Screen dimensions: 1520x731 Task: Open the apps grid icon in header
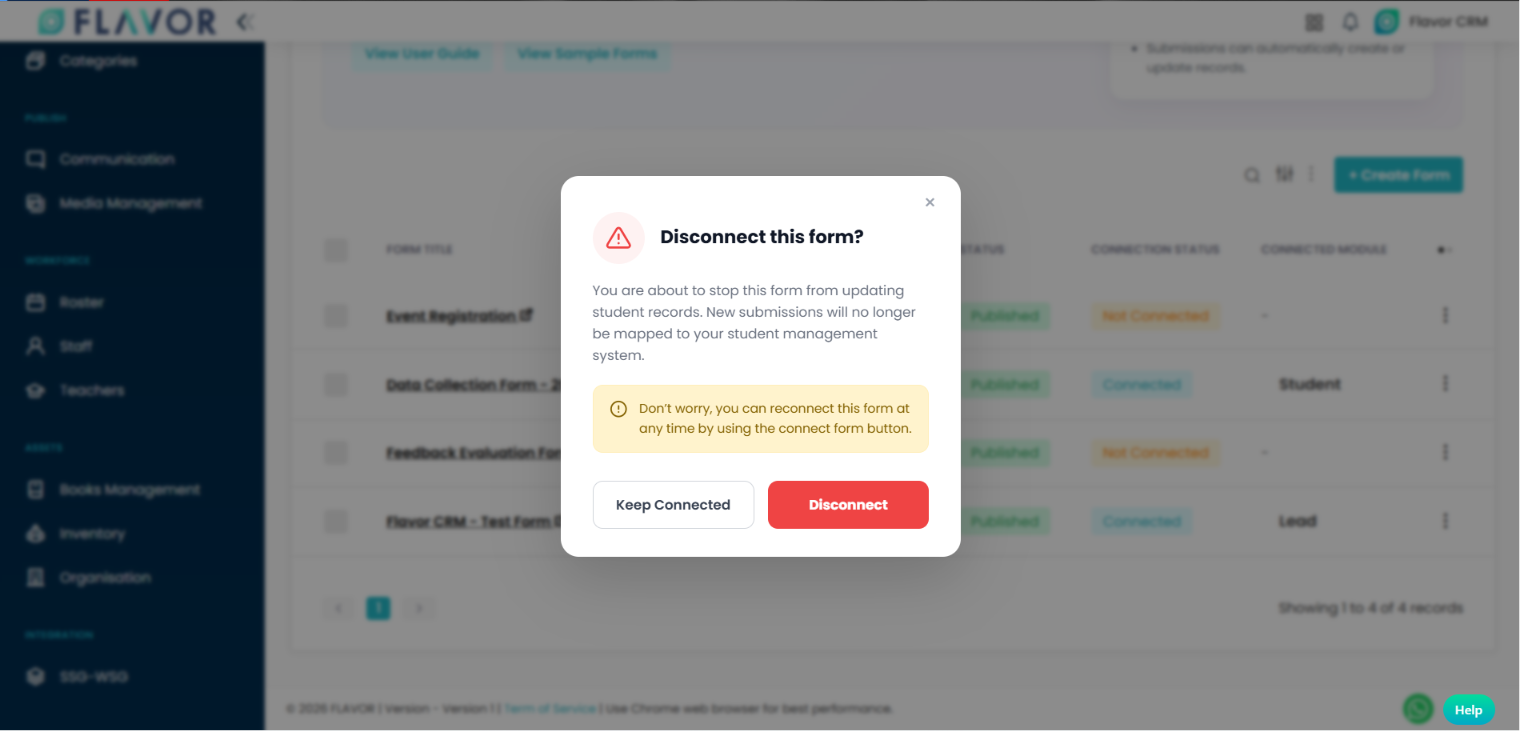[1314, 22]
